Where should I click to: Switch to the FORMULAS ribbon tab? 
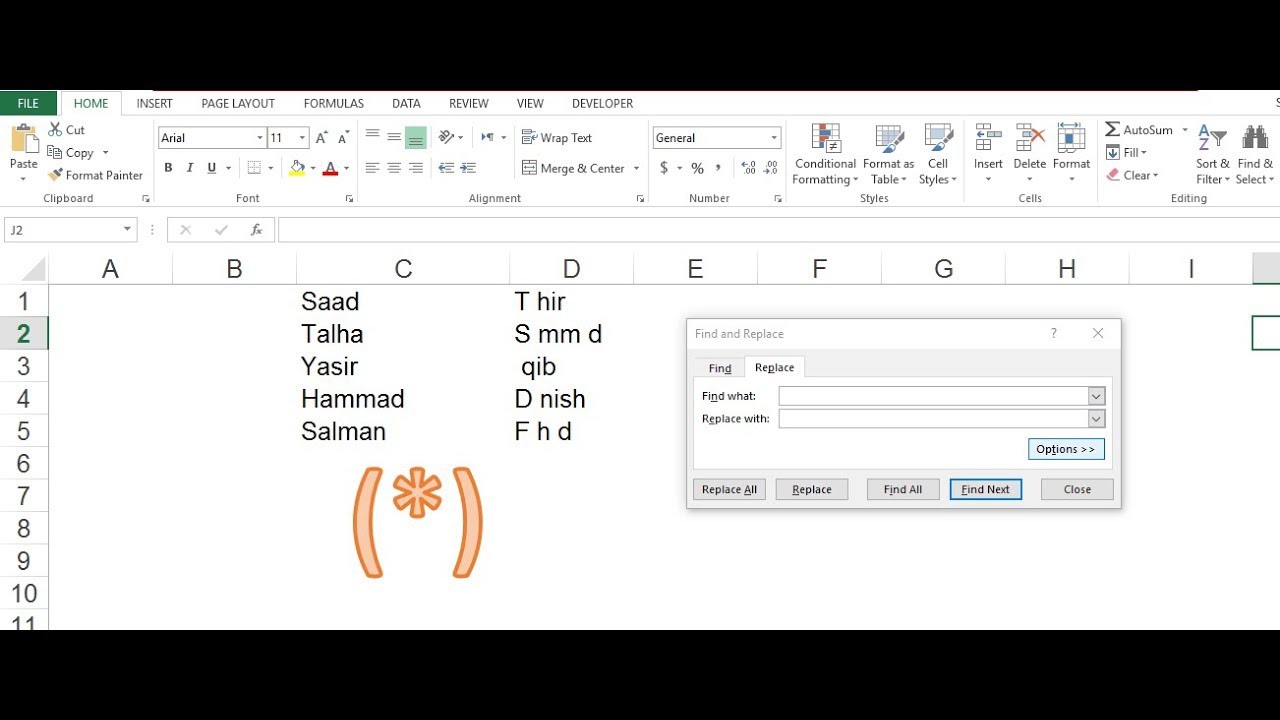[334, 103]
